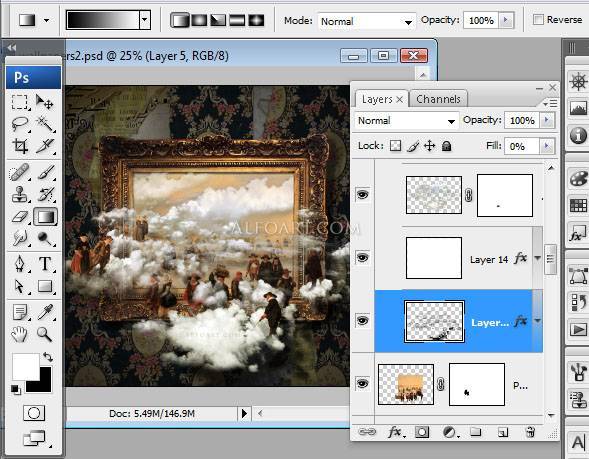Click the foreground color swatch
589x459 pixels.
26,366
